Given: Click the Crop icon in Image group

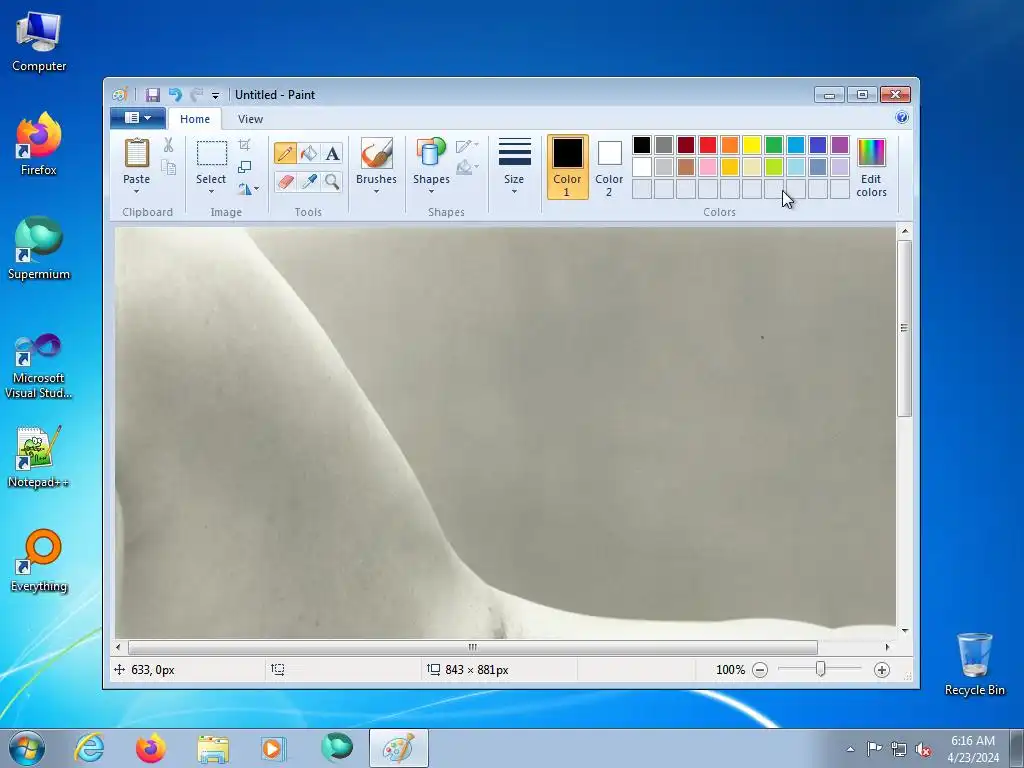Looking at the screenshot, I should [x=244, y=144].
